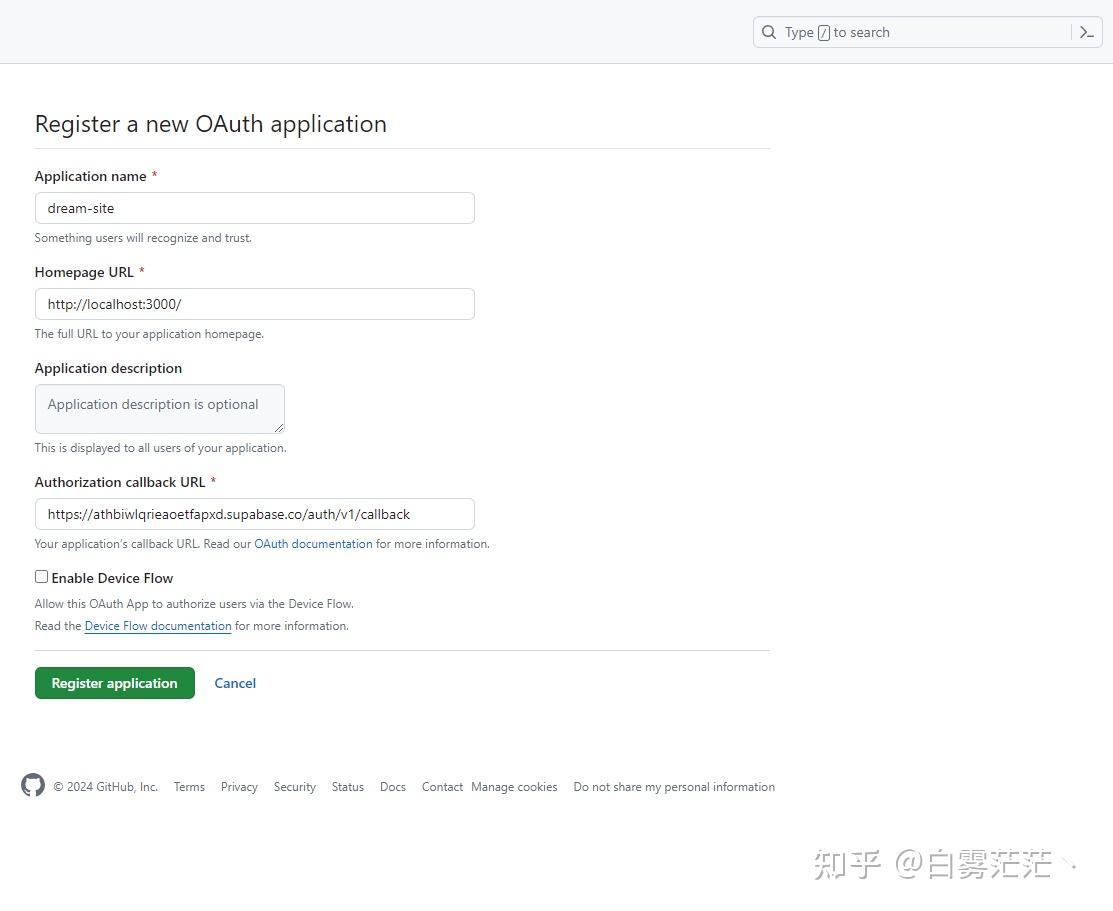Click Do not share my personal information
This screenshot has width=1113, height=911.
(x=674, y=787)
